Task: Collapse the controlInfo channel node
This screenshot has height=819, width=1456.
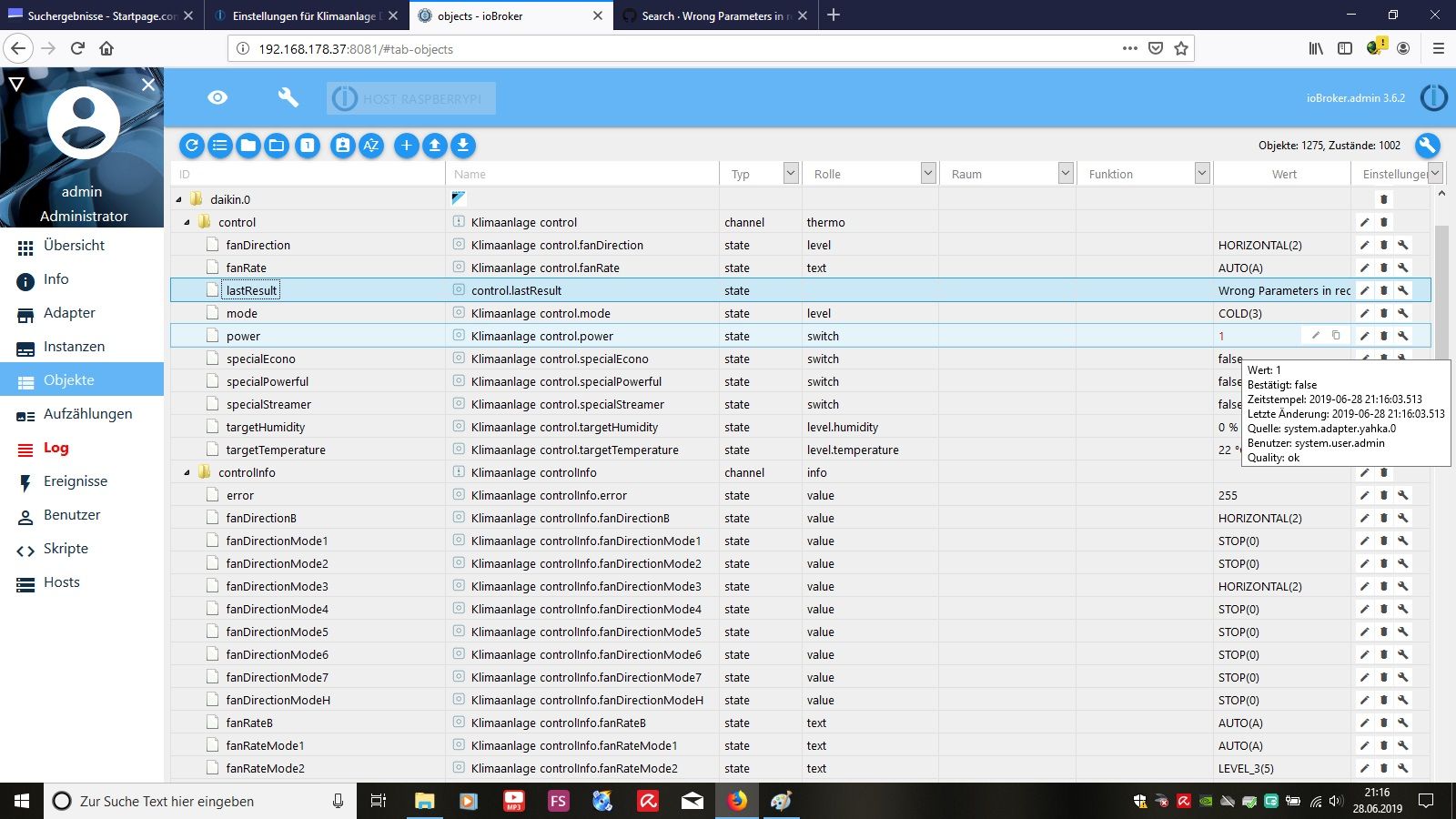Action: coord(187,472)
